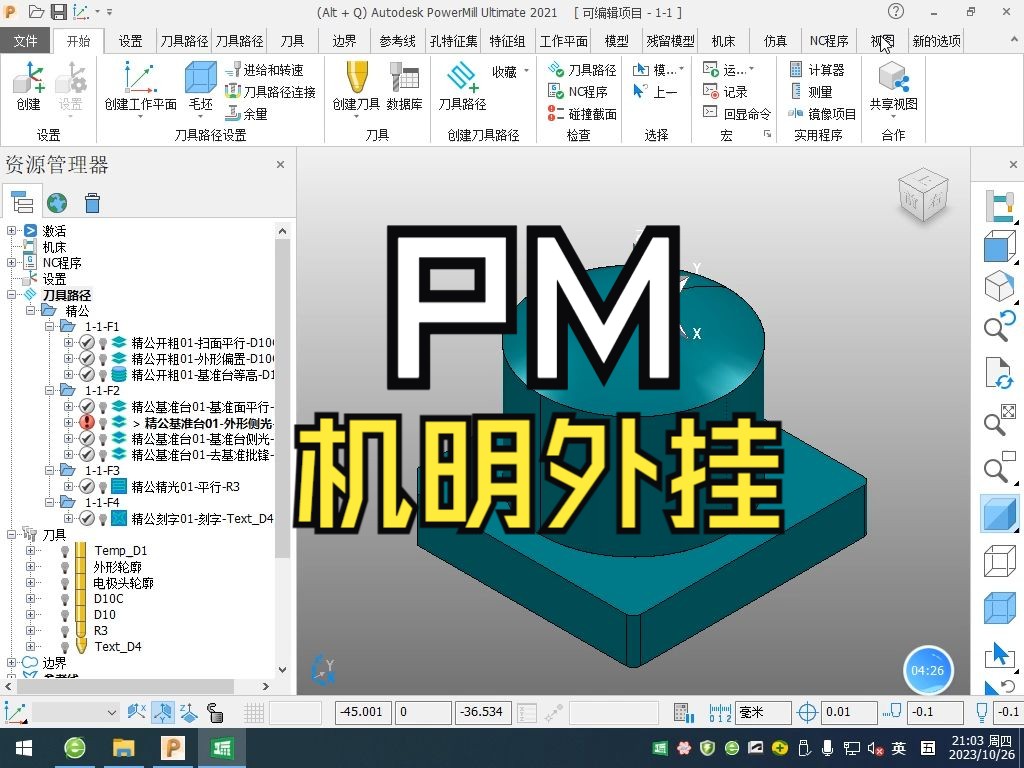This screenshot has height=768, width=1024.
Task: Collapse the 1-1-F1 folder
Action: pos(50,326)
